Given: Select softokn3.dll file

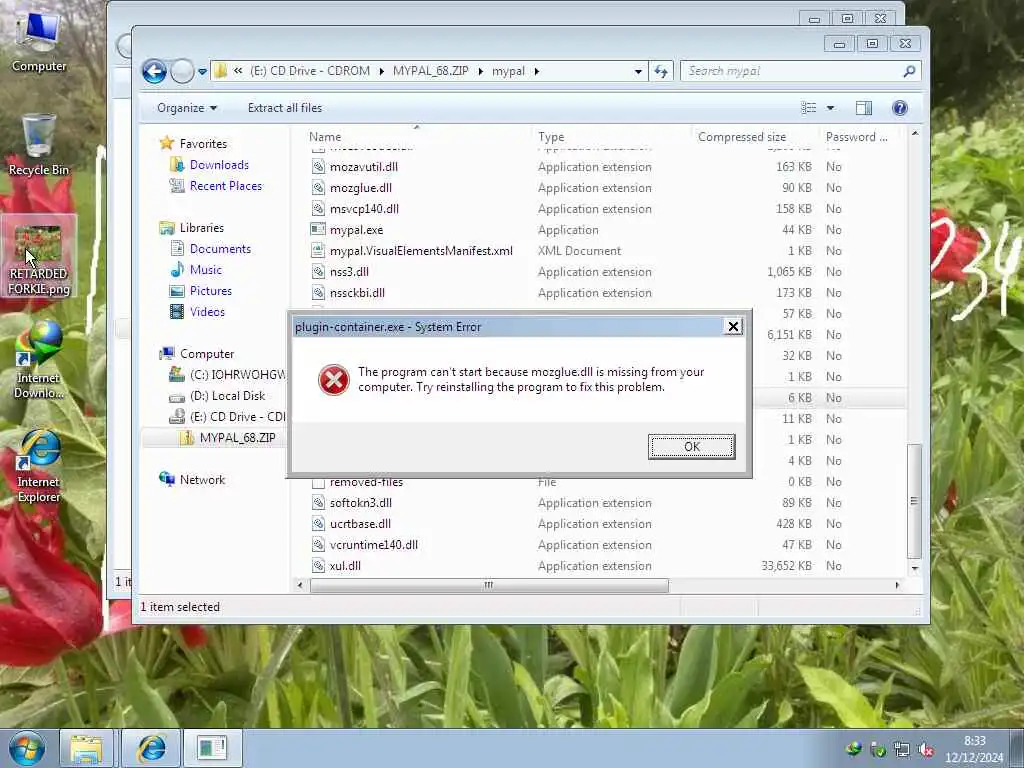Looking at the screenshot, I should click(360, 503).
